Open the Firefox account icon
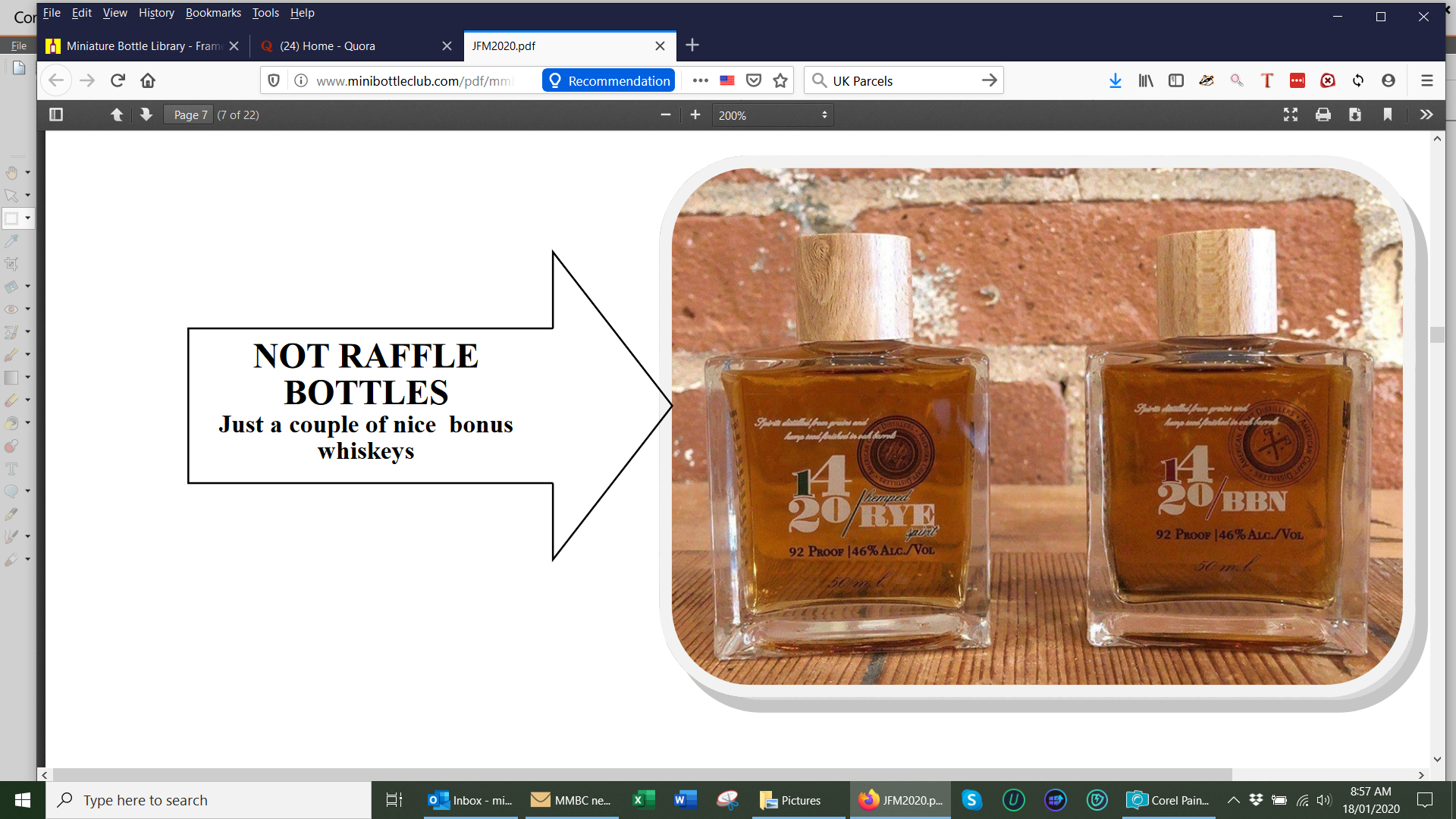 [x=1389, y=80]
